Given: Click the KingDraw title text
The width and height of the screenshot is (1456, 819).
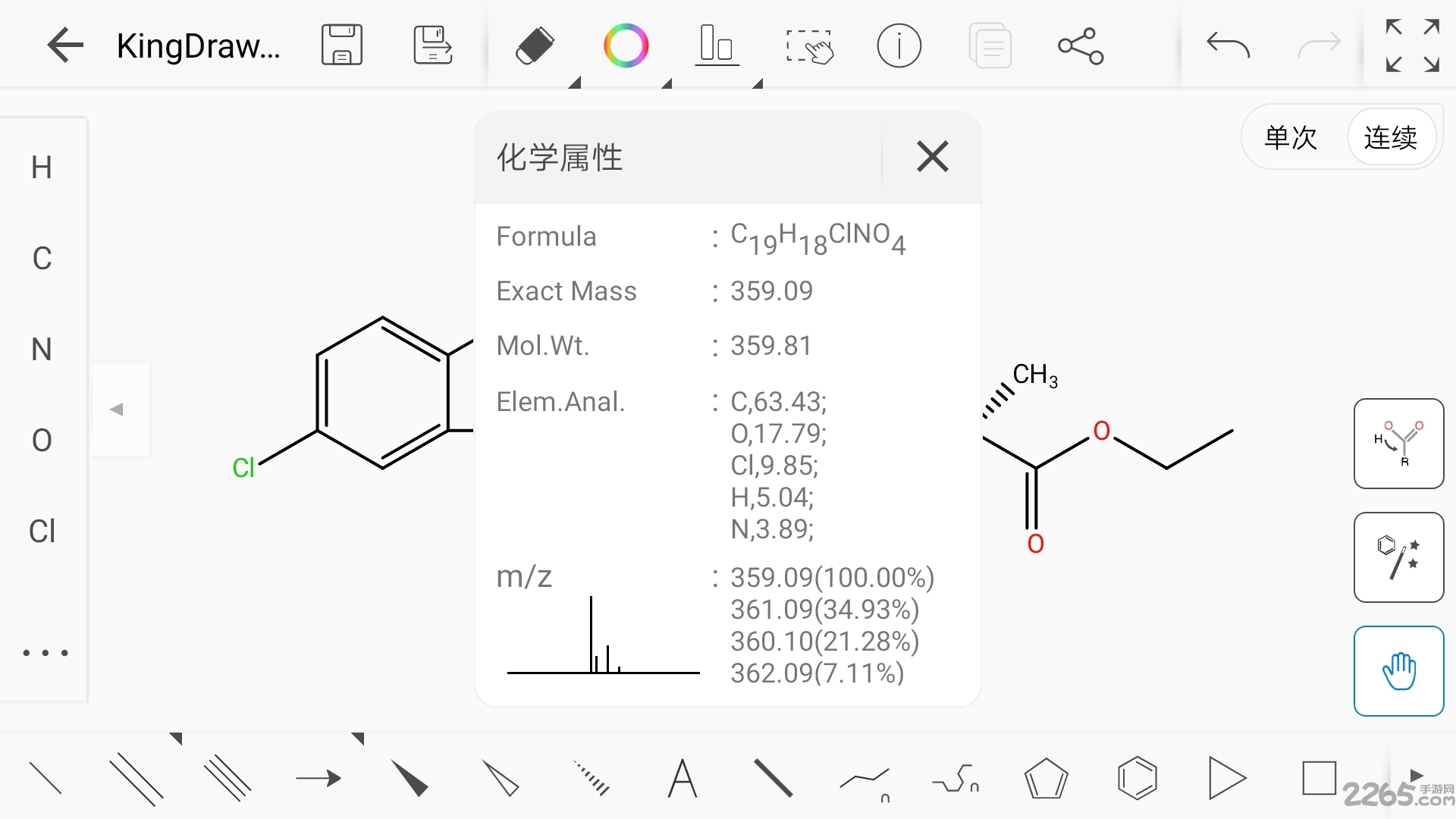Looking at the screenshot, I should [199, 46].
